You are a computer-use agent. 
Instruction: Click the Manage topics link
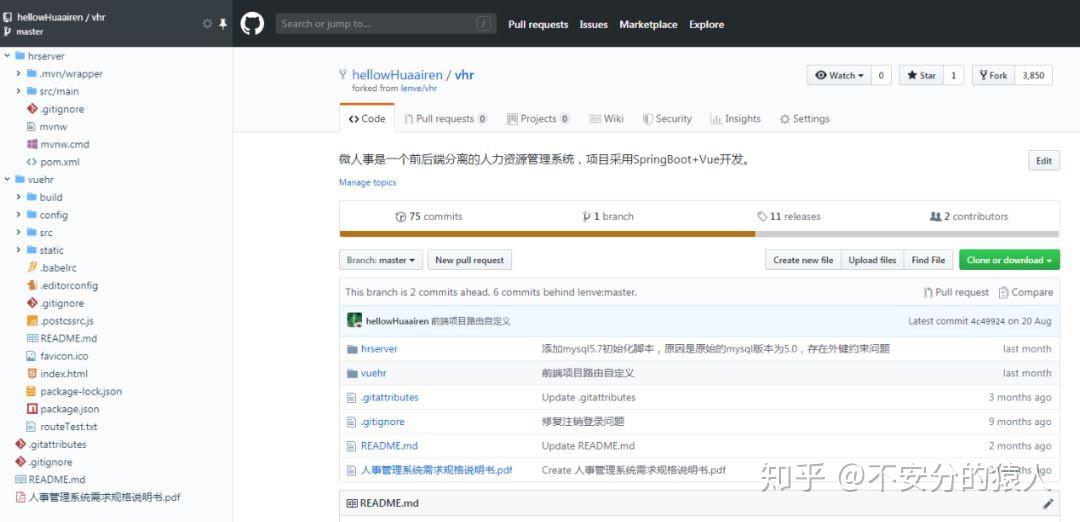tap(368, 182)
